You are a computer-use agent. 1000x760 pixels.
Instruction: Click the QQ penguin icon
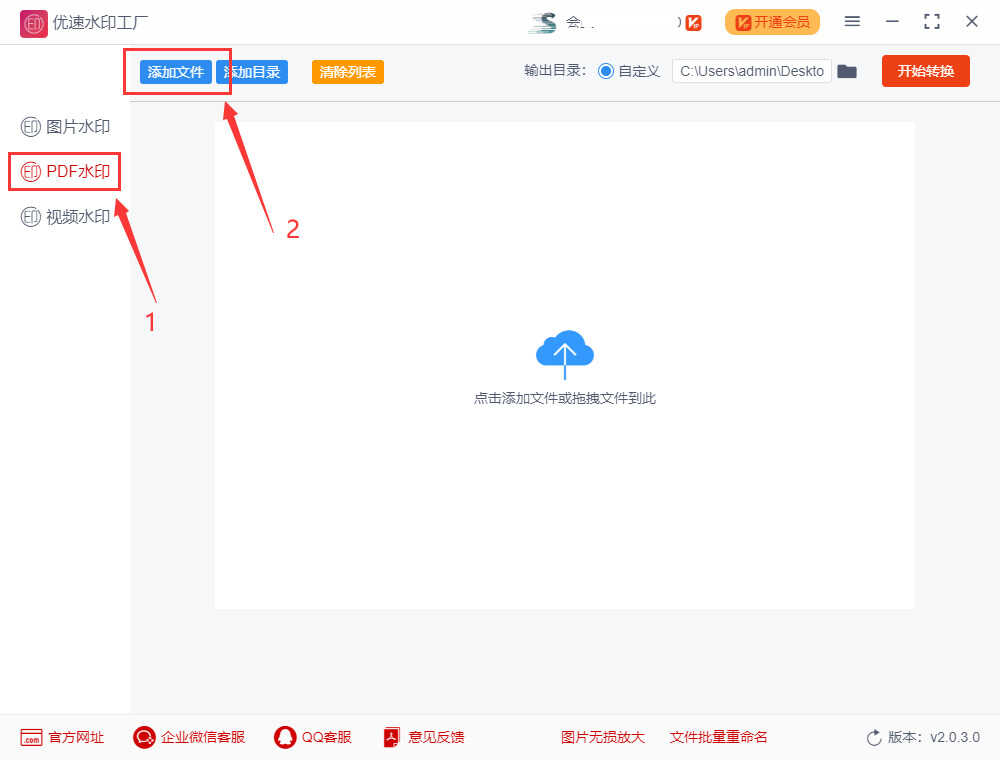click(x=284, y=738)
